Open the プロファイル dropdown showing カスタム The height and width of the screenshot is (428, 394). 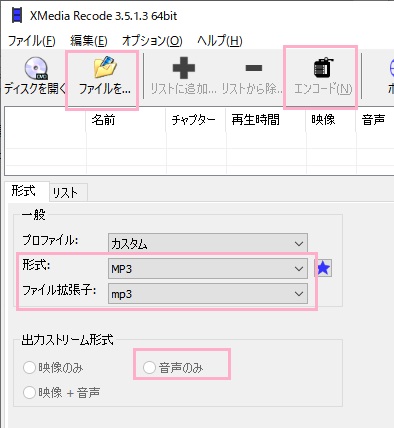pos(208,243)
